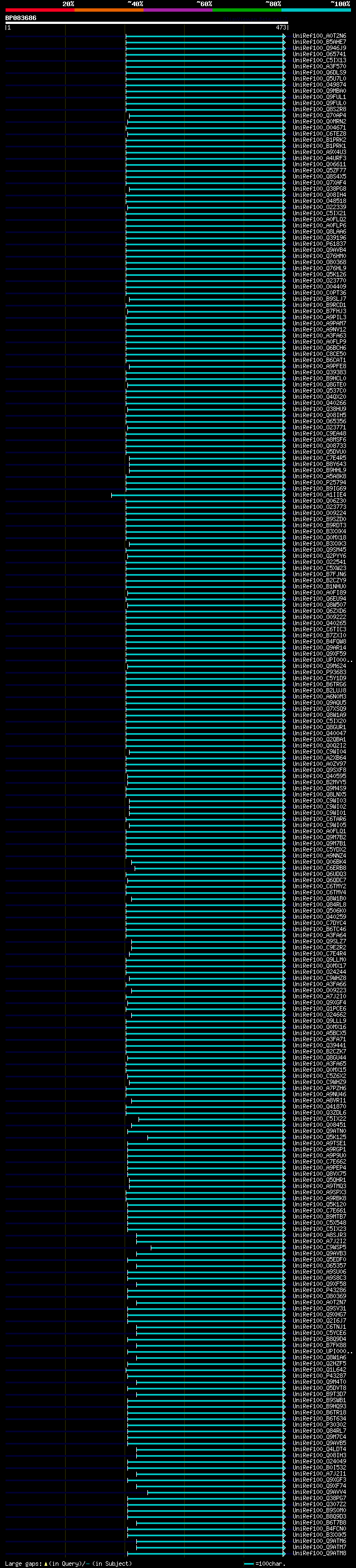Open hit UniRef100_B9MTB7
This screenshot has width=356, height=1568.
pos(319,1217)
